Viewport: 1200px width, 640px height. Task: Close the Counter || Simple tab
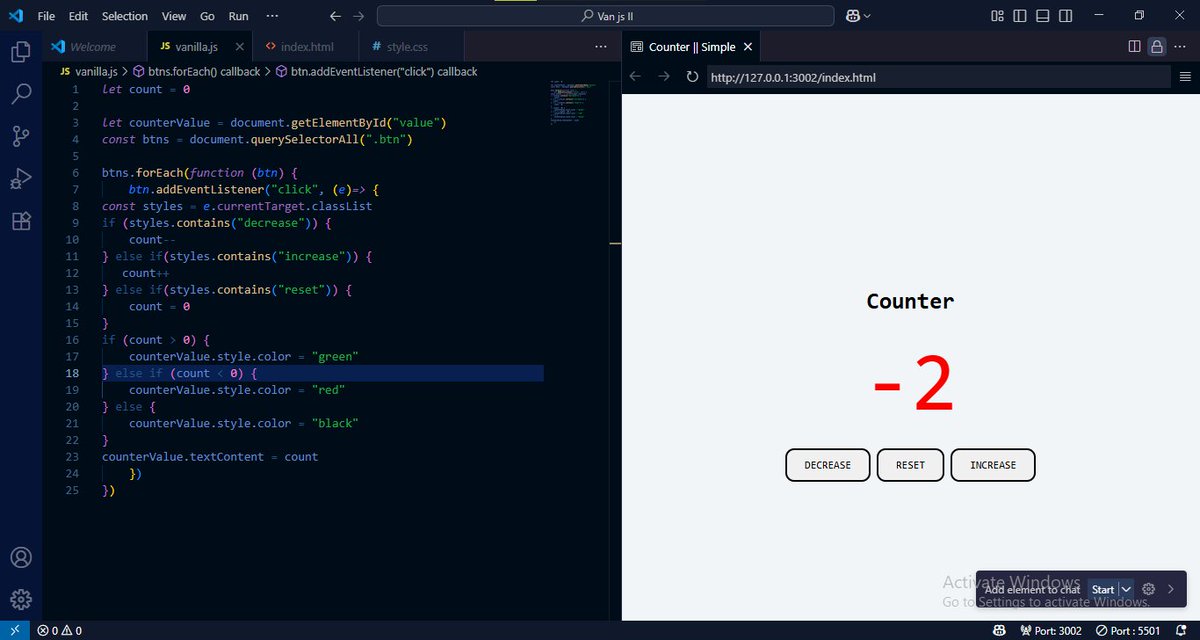[x=748, y=46]
